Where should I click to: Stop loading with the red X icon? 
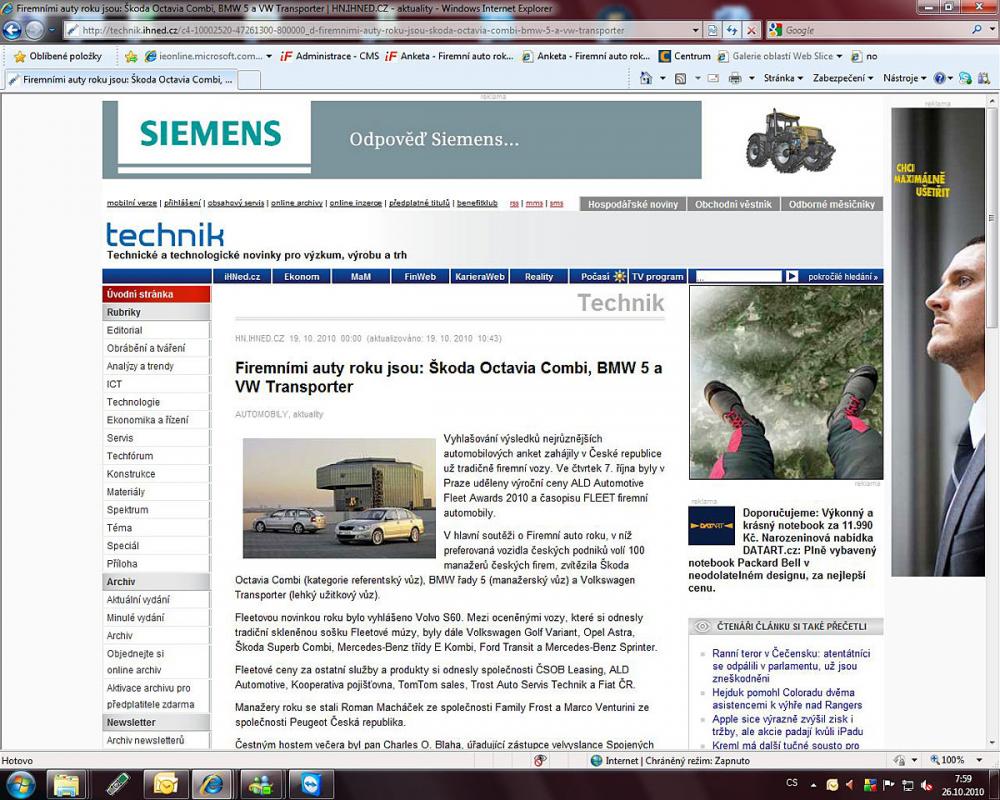point(752,30)
